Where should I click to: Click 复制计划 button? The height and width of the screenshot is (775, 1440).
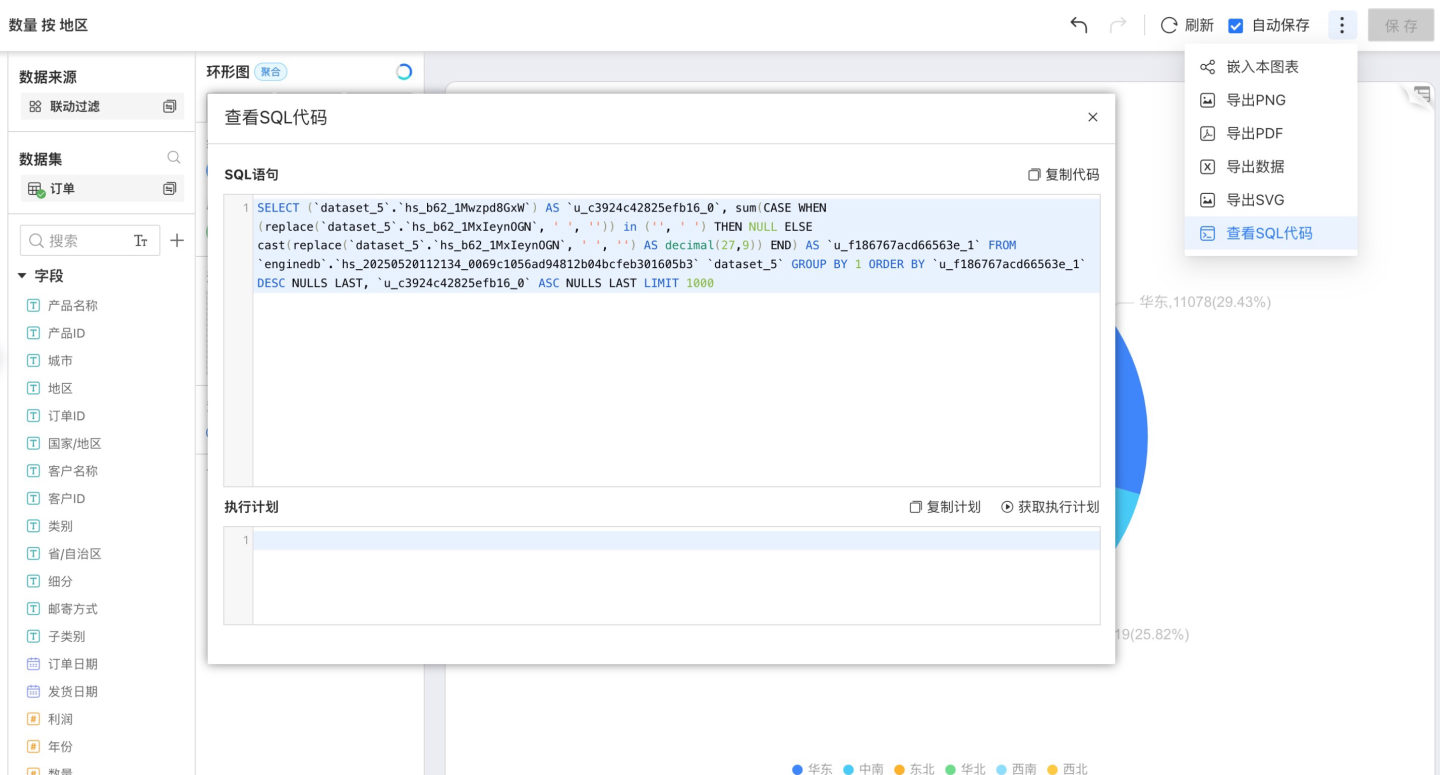coord(945,507)
